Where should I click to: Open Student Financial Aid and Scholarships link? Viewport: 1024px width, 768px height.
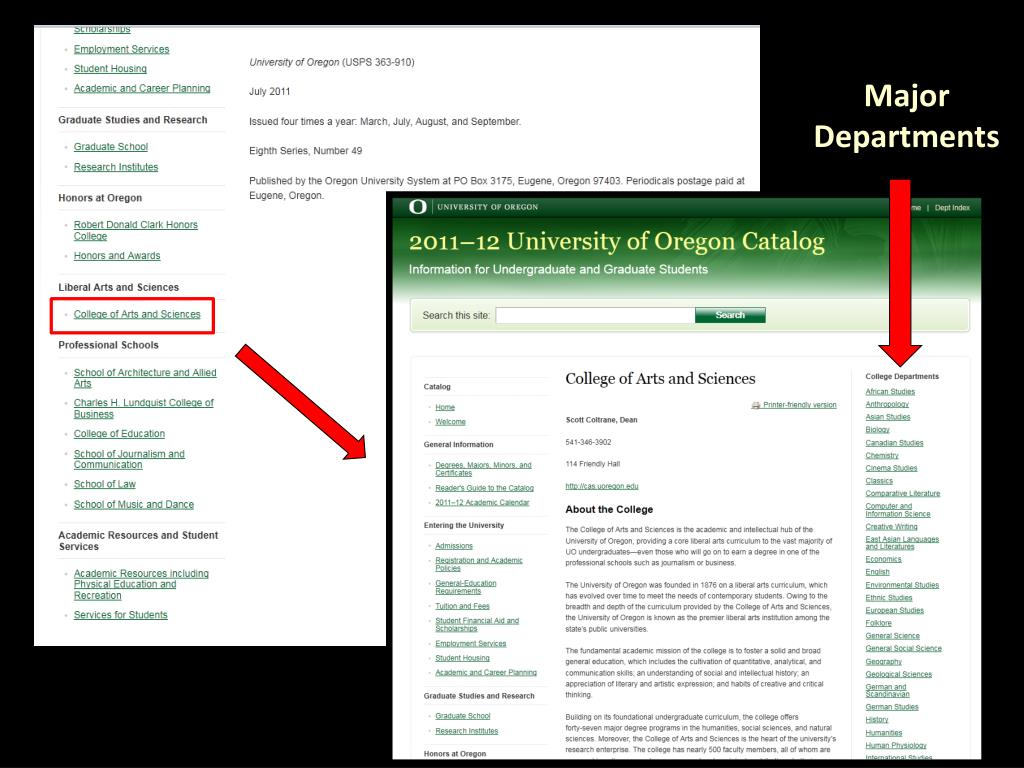(477, 624)
